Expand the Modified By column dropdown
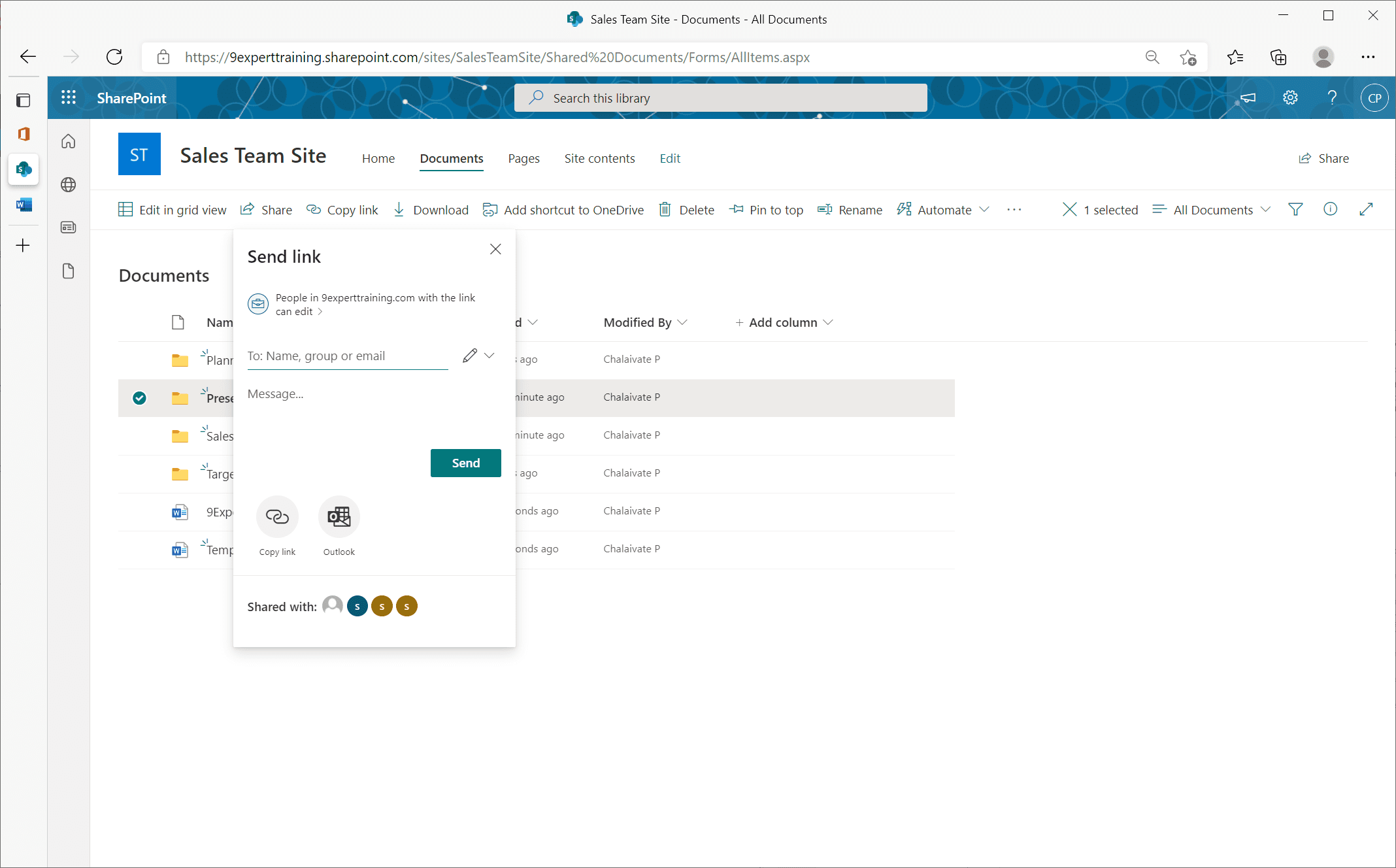Viewport: 1396px width, 868px height. (682, 322)
